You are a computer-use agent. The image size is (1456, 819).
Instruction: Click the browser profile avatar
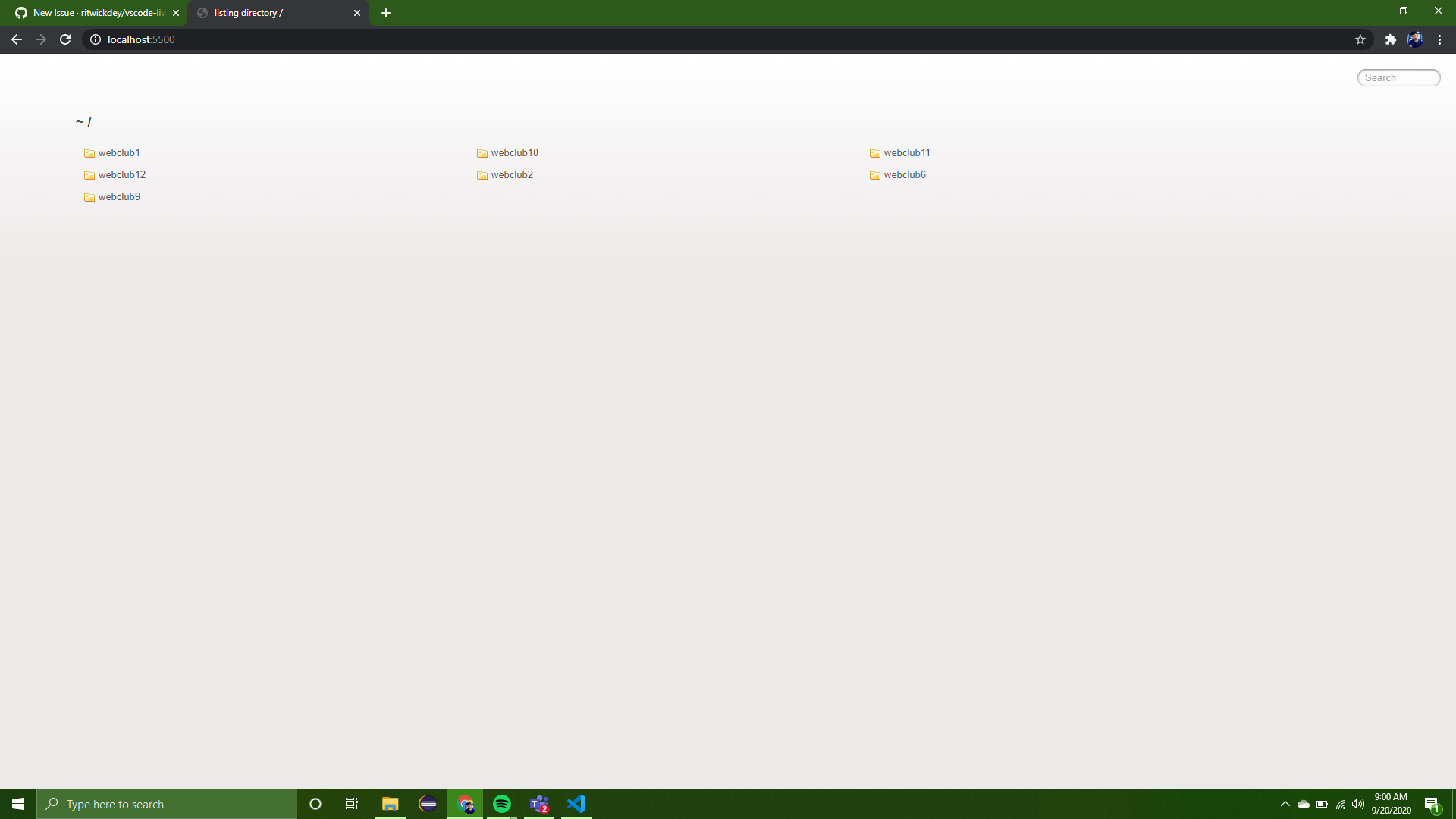[x=1416, y=39]
